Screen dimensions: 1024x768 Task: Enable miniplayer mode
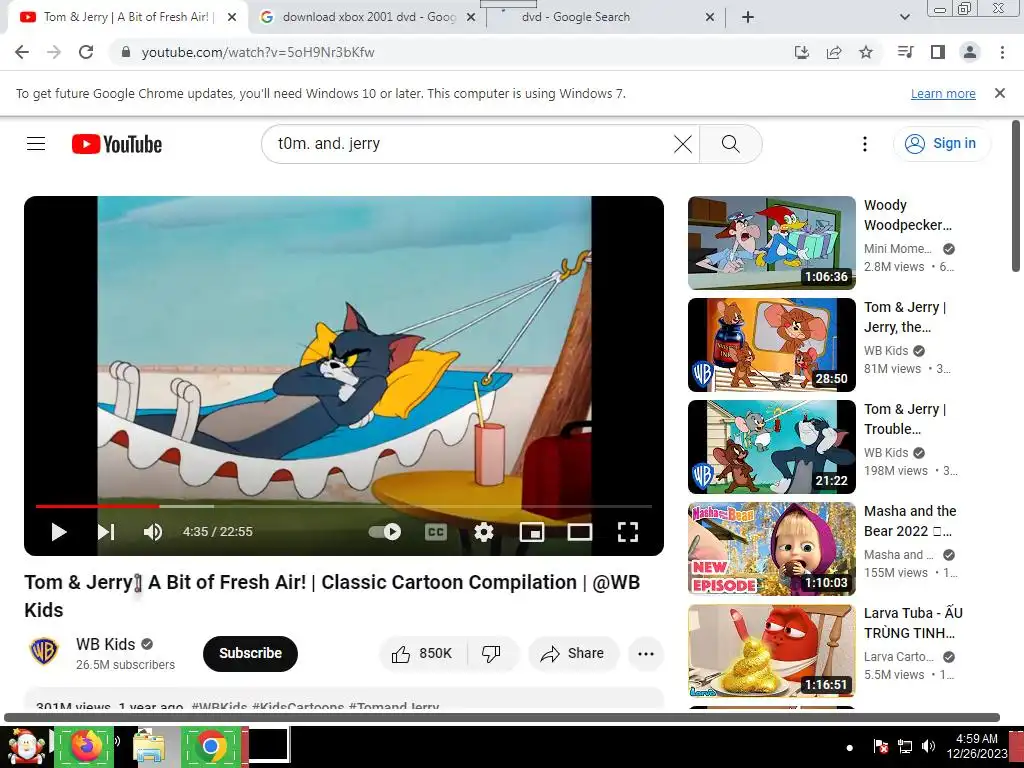tap(532, 532)
